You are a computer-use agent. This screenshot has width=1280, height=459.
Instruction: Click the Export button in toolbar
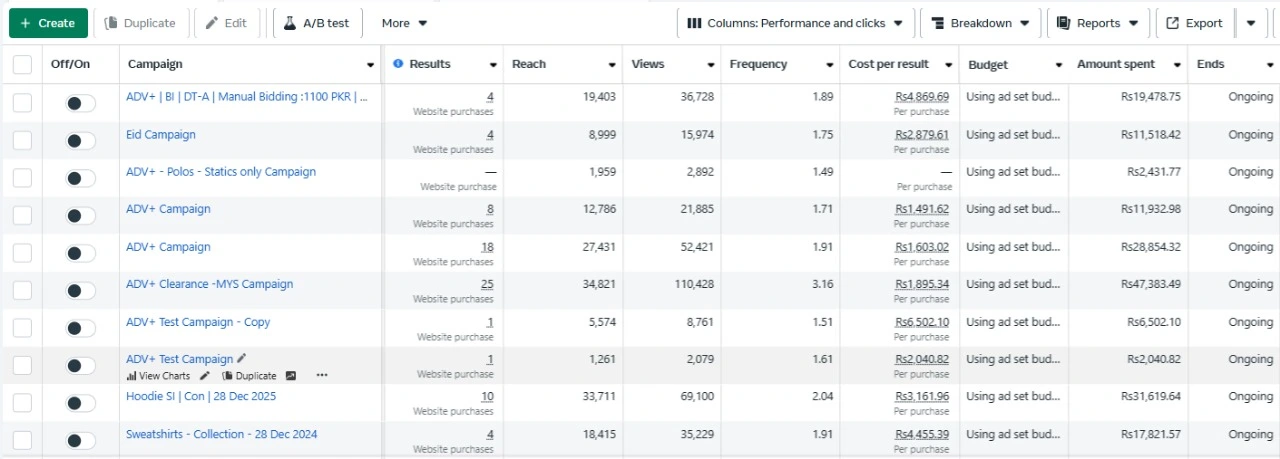[x=1194, y=23]
